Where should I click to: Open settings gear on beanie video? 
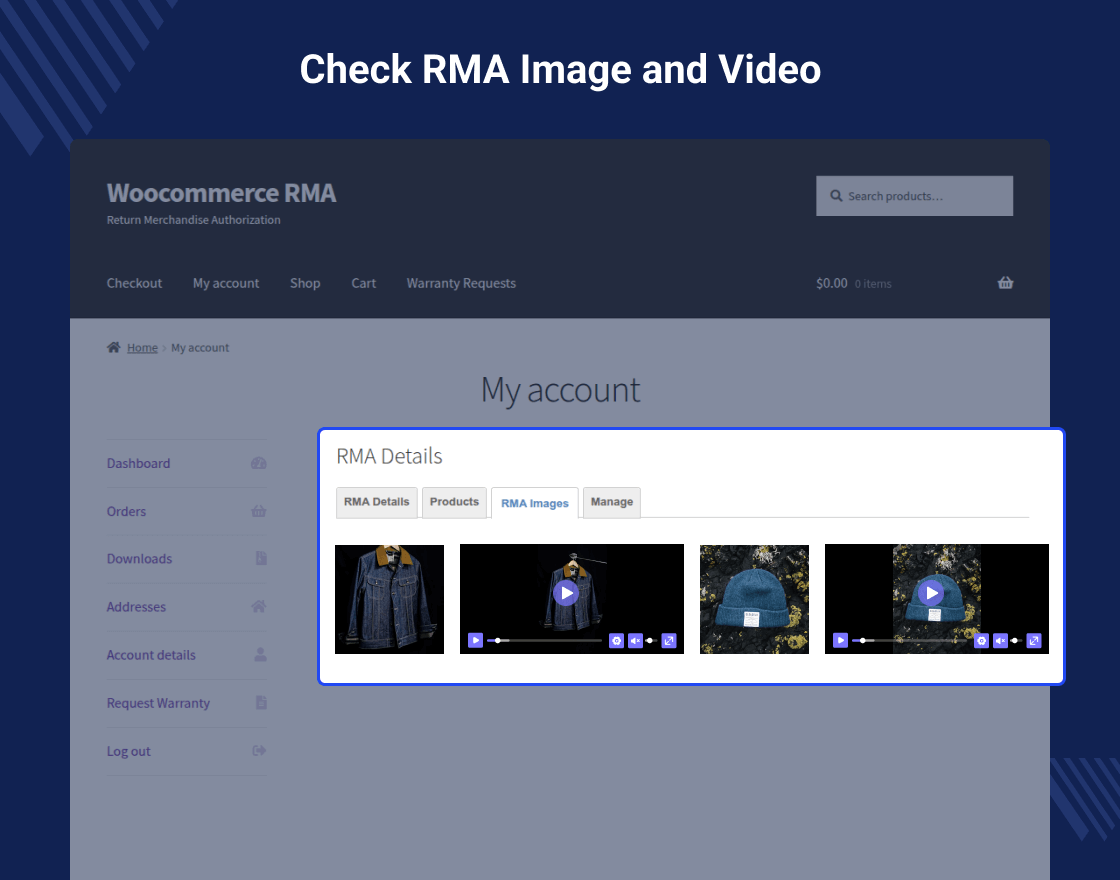pyautogui.click(x=981, y=641)
